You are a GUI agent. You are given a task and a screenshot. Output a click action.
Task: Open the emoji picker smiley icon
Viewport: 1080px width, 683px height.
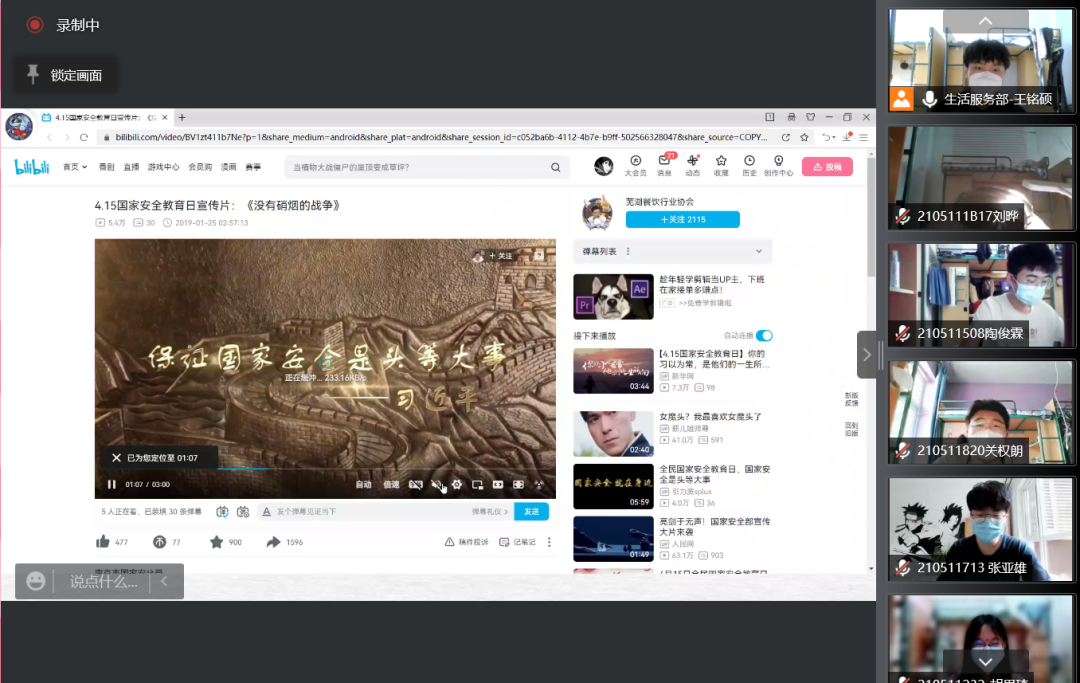[36, 581]
